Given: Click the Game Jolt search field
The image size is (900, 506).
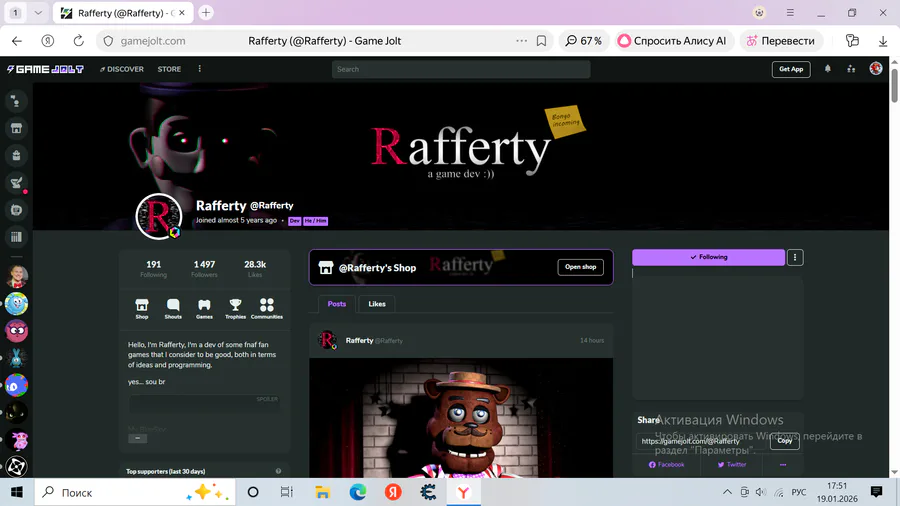Looking at the screenshot, I should (x=461, y=69).
